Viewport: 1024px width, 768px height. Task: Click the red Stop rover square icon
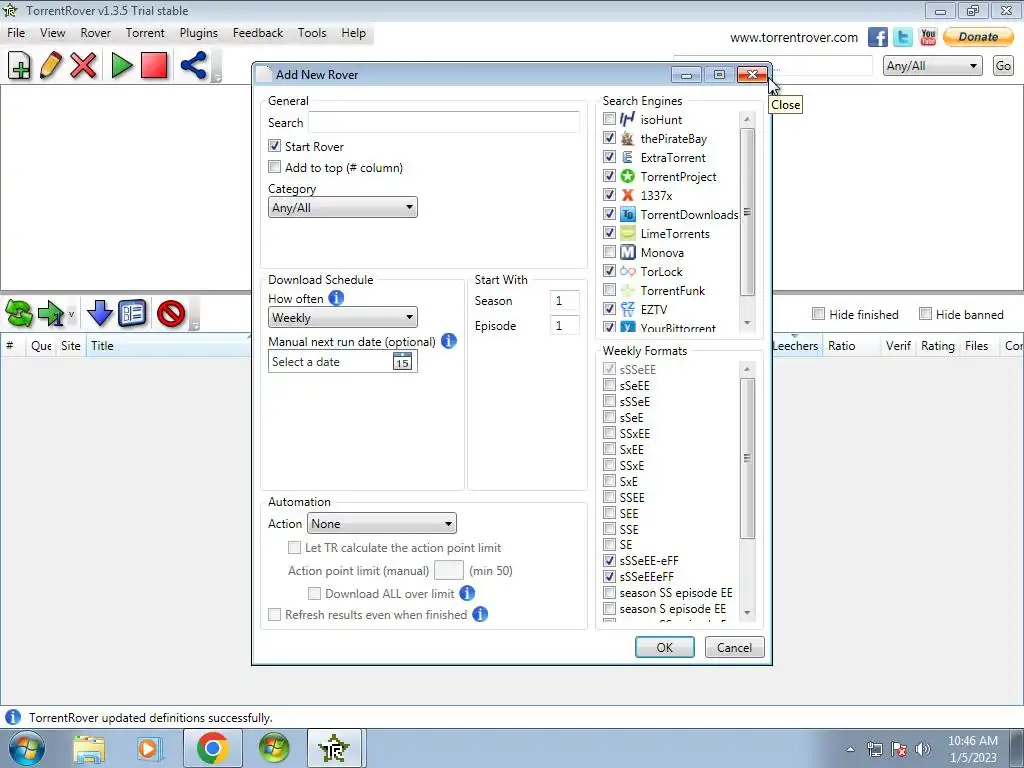pyautogui.click(x=154, y=66)
